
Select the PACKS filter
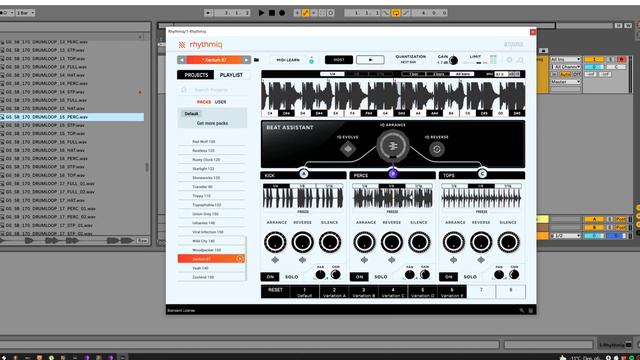coord(204,102)
